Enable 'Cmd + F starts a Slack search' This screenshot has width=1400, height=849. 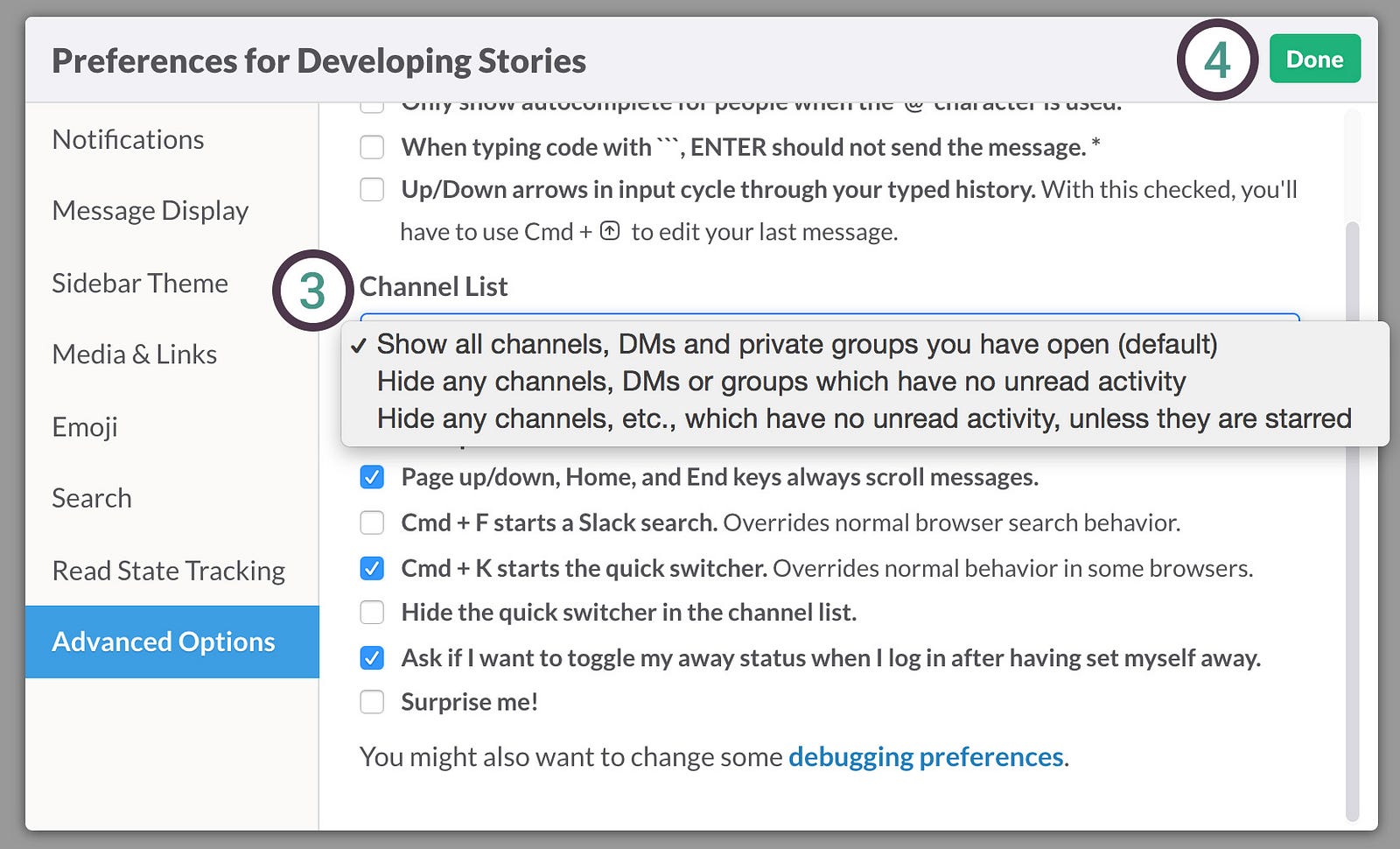373,523
